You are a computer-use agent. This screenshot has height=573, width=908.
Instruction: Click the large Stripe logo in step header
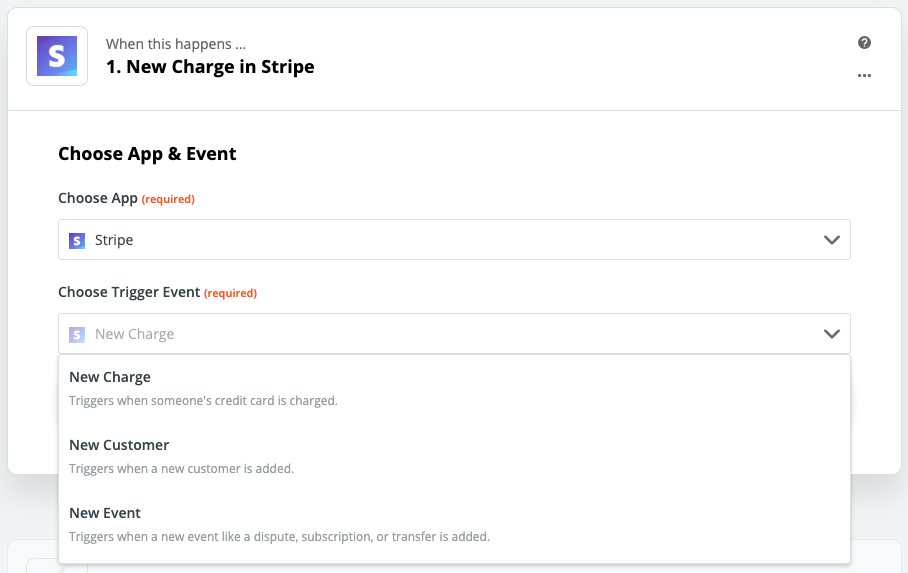(57, 56)
